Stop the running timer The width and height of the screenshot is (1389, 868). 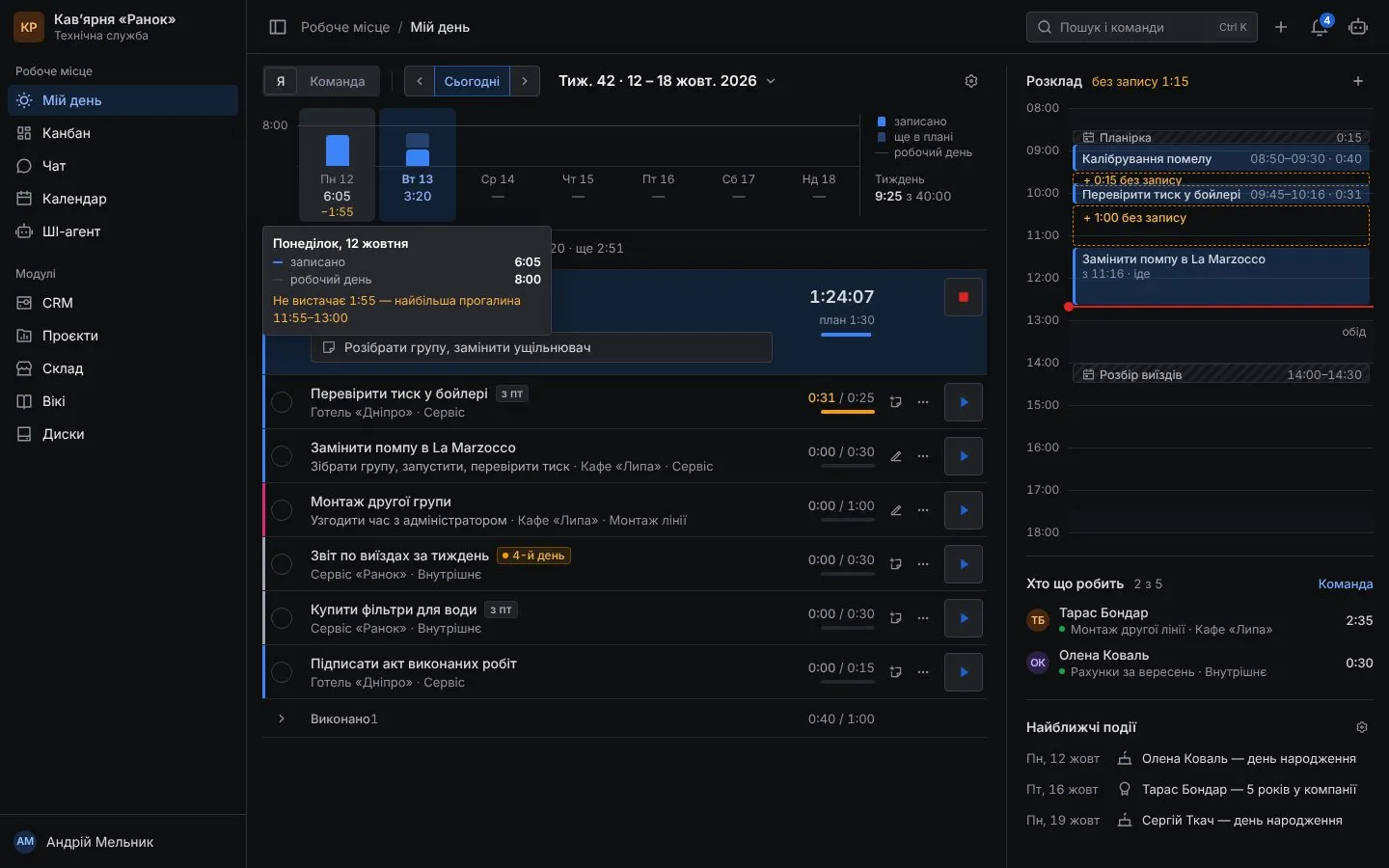[x=963, y=297]
